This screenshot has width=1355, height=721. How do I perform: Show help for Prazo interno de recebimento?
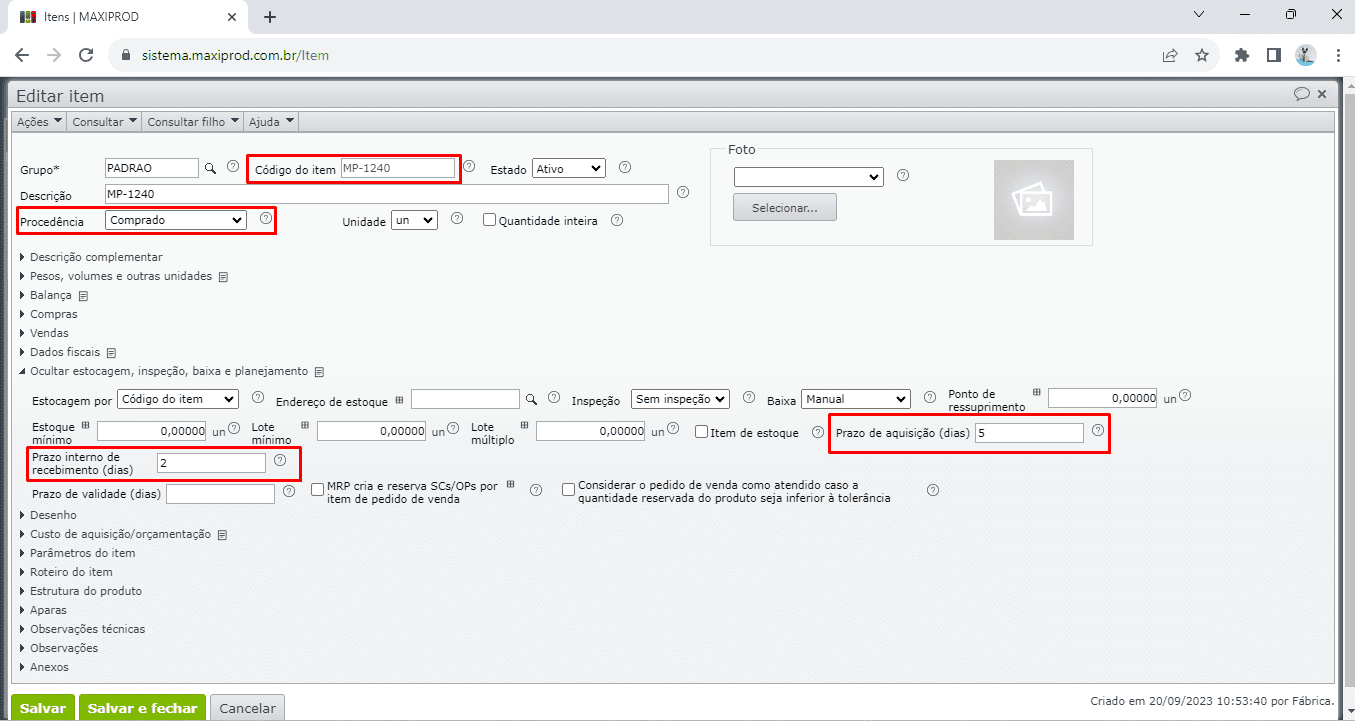(x=280, y=461)
